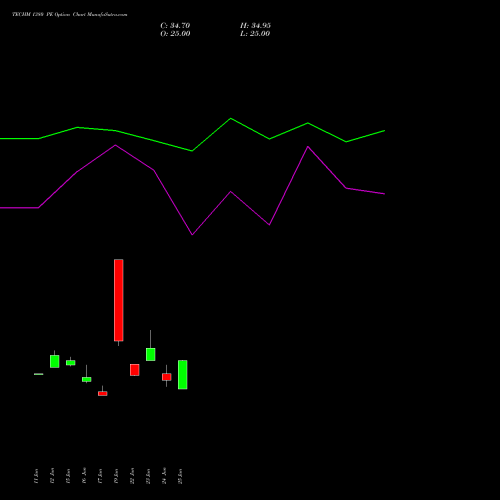
Task: Click the date axis label for day 15
Action: click(x=68, y=476)
